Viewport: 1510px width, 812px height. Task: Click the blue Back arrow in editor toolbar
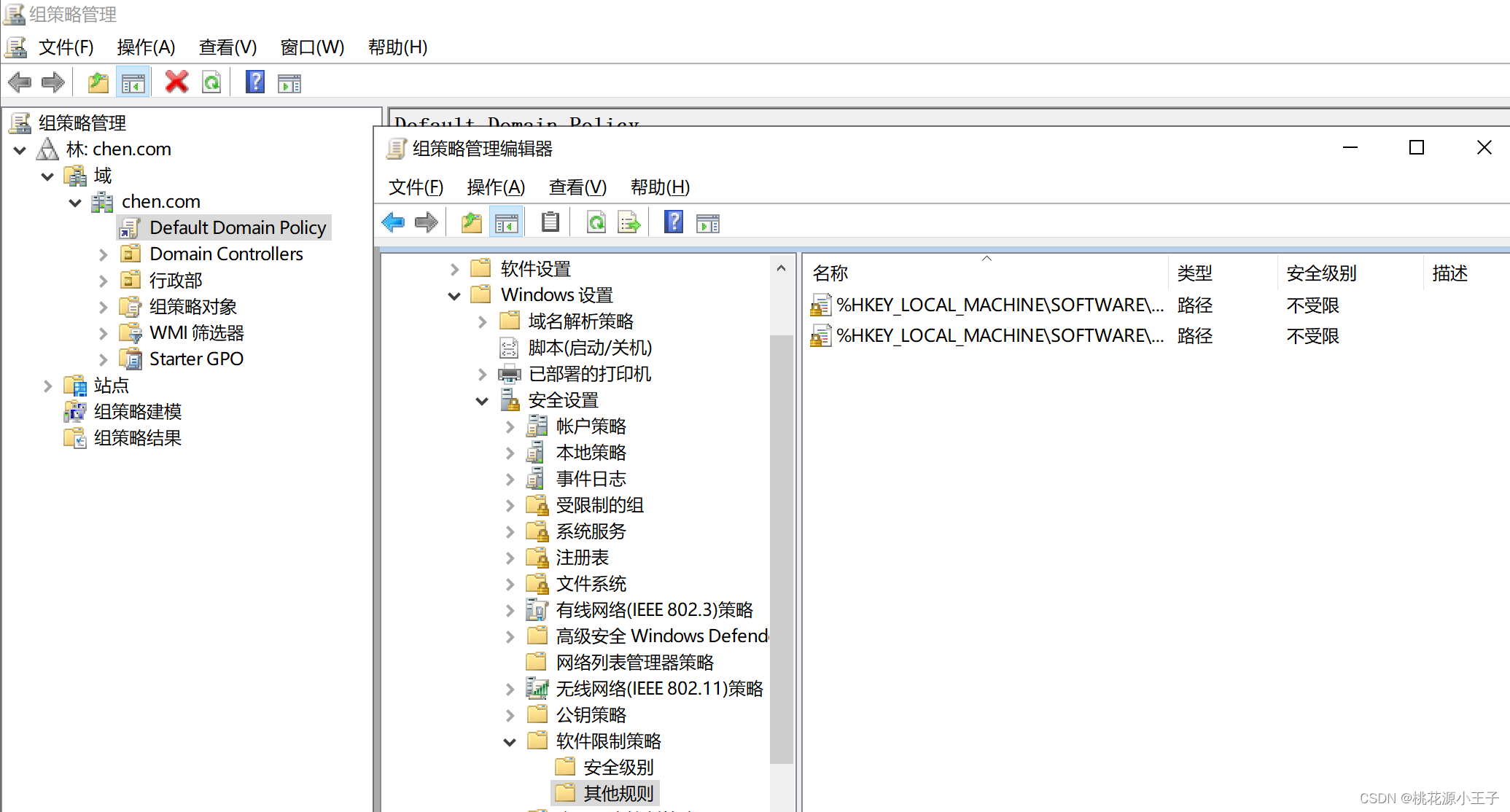pyautogui.click(x=393, y=222)
